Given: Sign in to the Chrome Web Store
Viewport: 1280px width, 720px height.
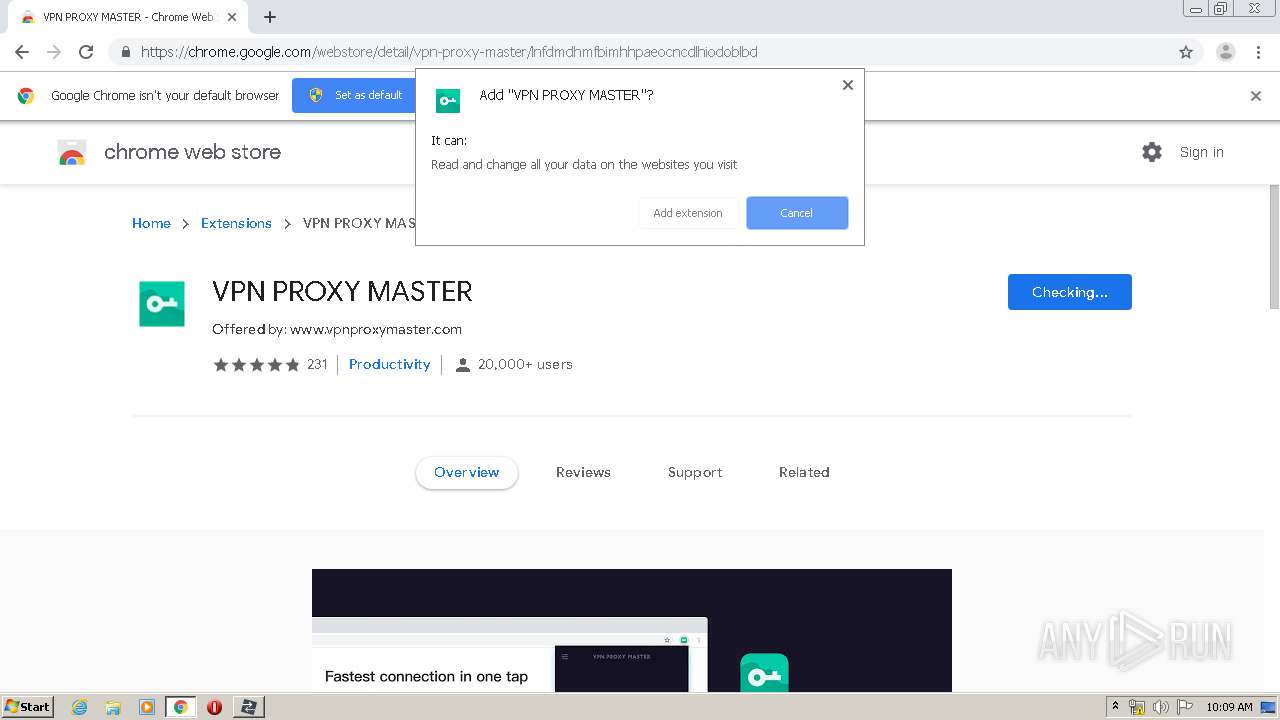Looking at the screenshot, I should (x=1201, y=152).
